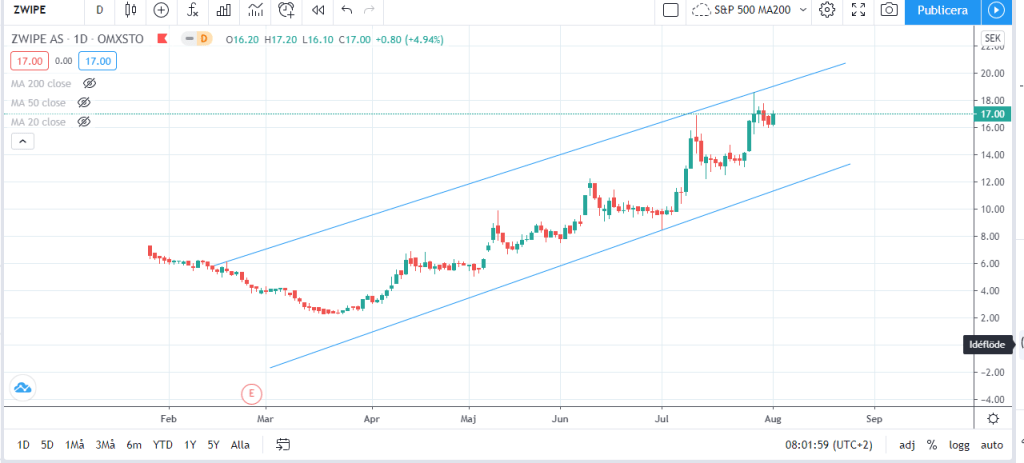The height and width of the screenshot is (463, 1024).
Task: Collapse the indicator legend arrow
Action: [x=22, y=143]
